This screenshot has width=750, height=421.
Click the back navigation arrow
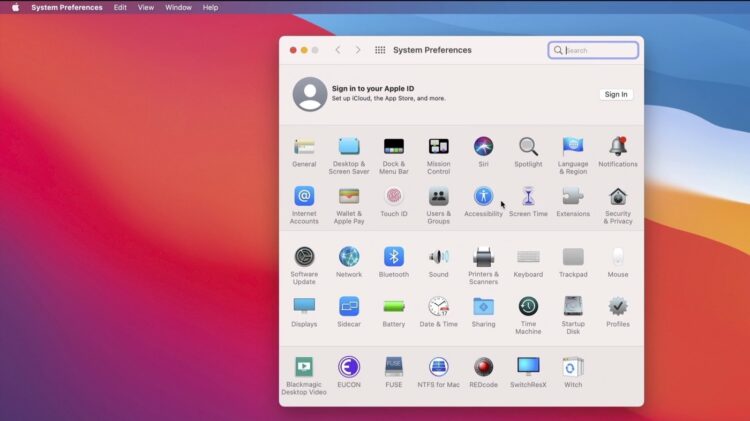tap(338, 50)
